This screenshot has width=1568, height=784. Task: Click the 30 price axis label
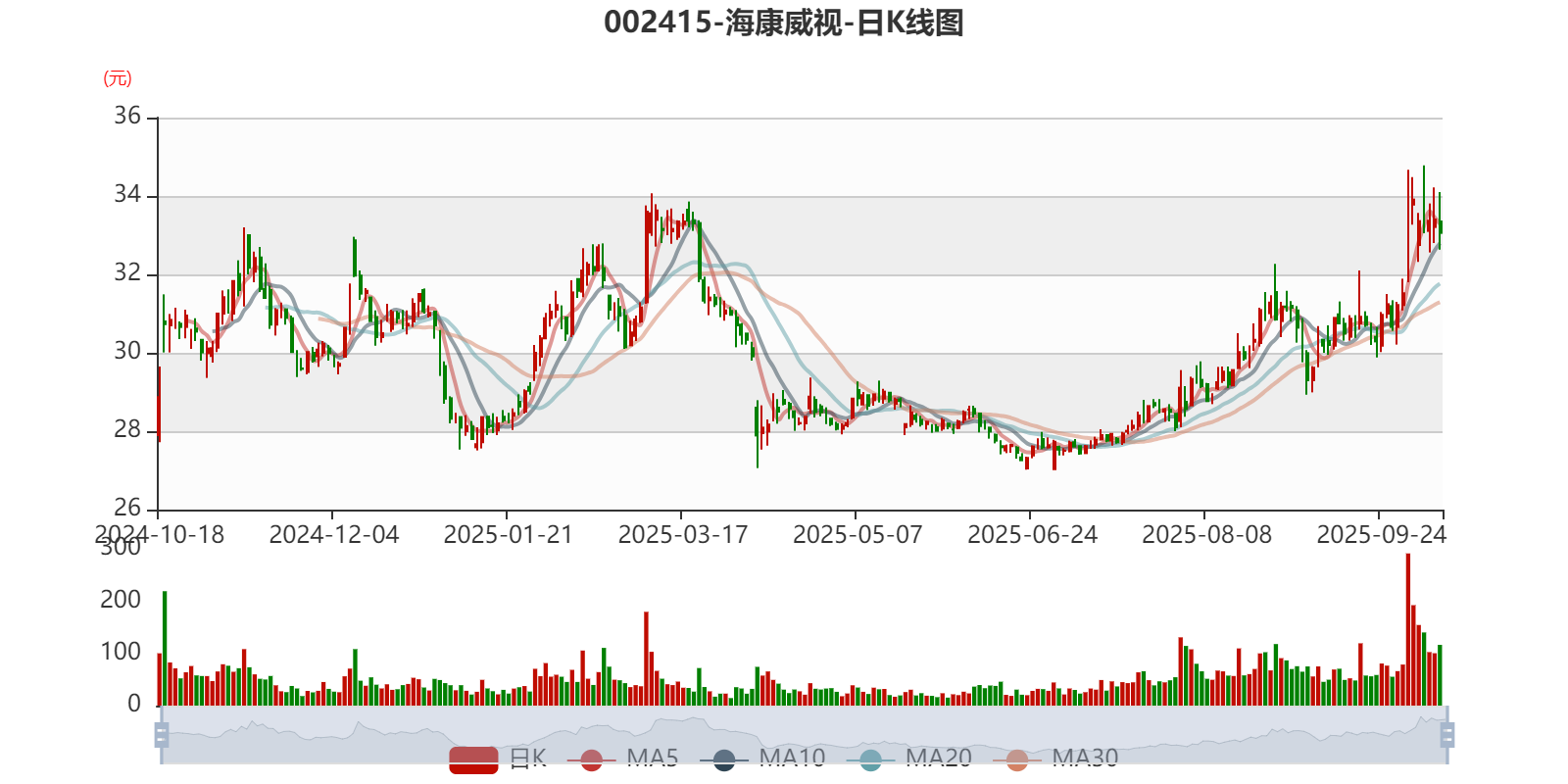pyautogui.click(x=127, y=351)
